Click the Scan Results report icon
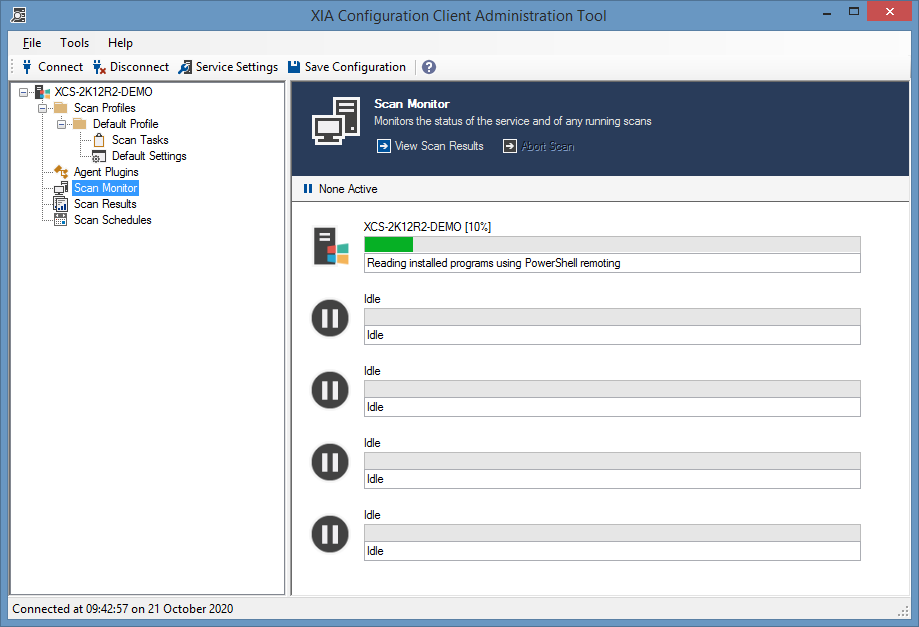This screenshot has height=627, width=919. tap(61, 204)
